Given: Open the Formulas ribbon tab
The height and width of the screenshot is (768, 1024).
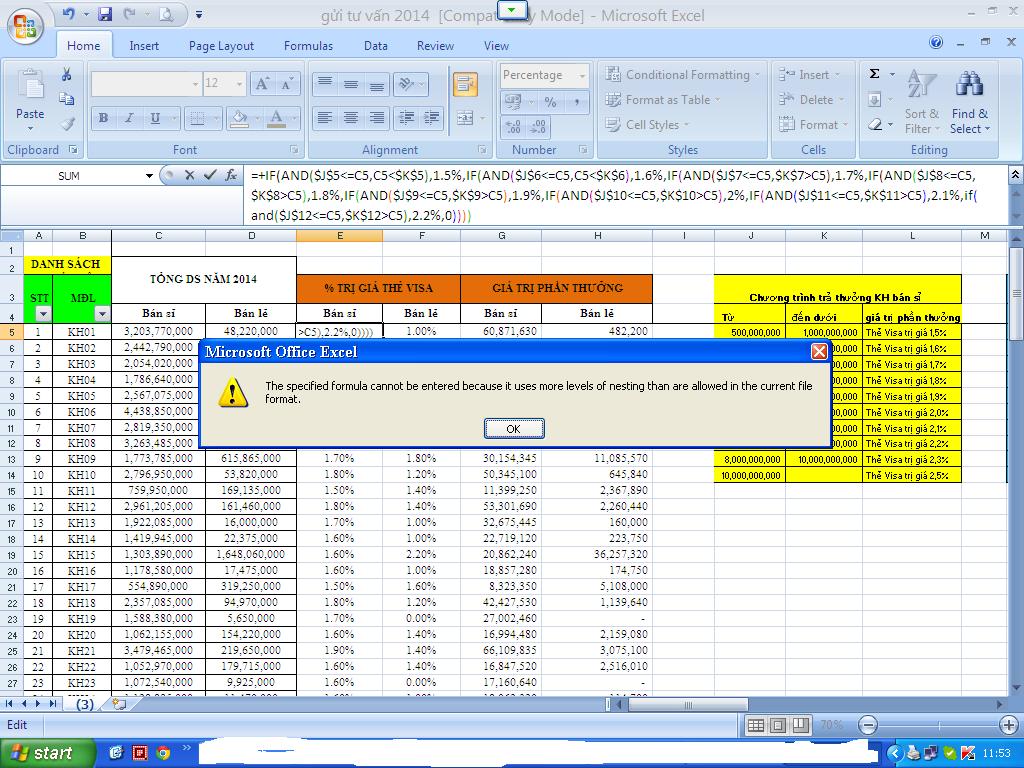Looking at the screenshot, I should [x=308, y=45].
